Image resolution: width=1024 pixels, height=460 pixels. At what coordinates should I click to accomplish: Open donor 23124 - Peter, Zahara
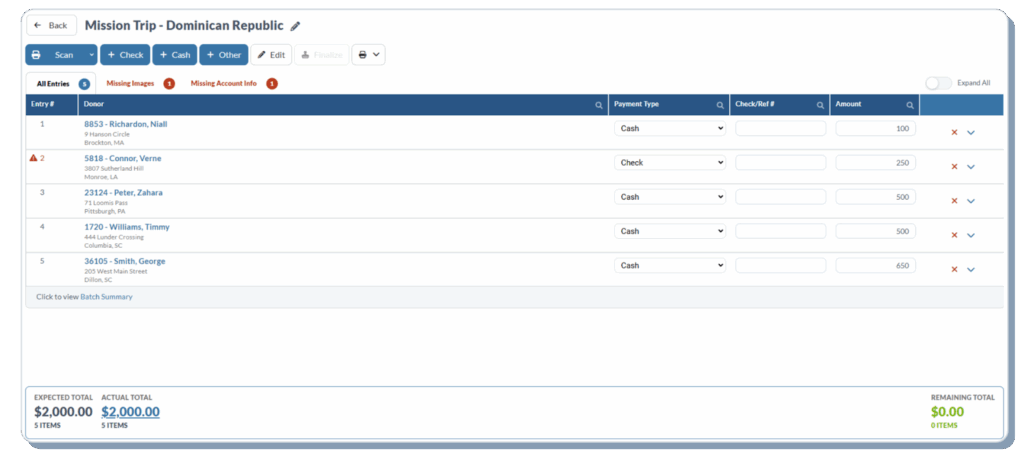click(x=123, y=193)
